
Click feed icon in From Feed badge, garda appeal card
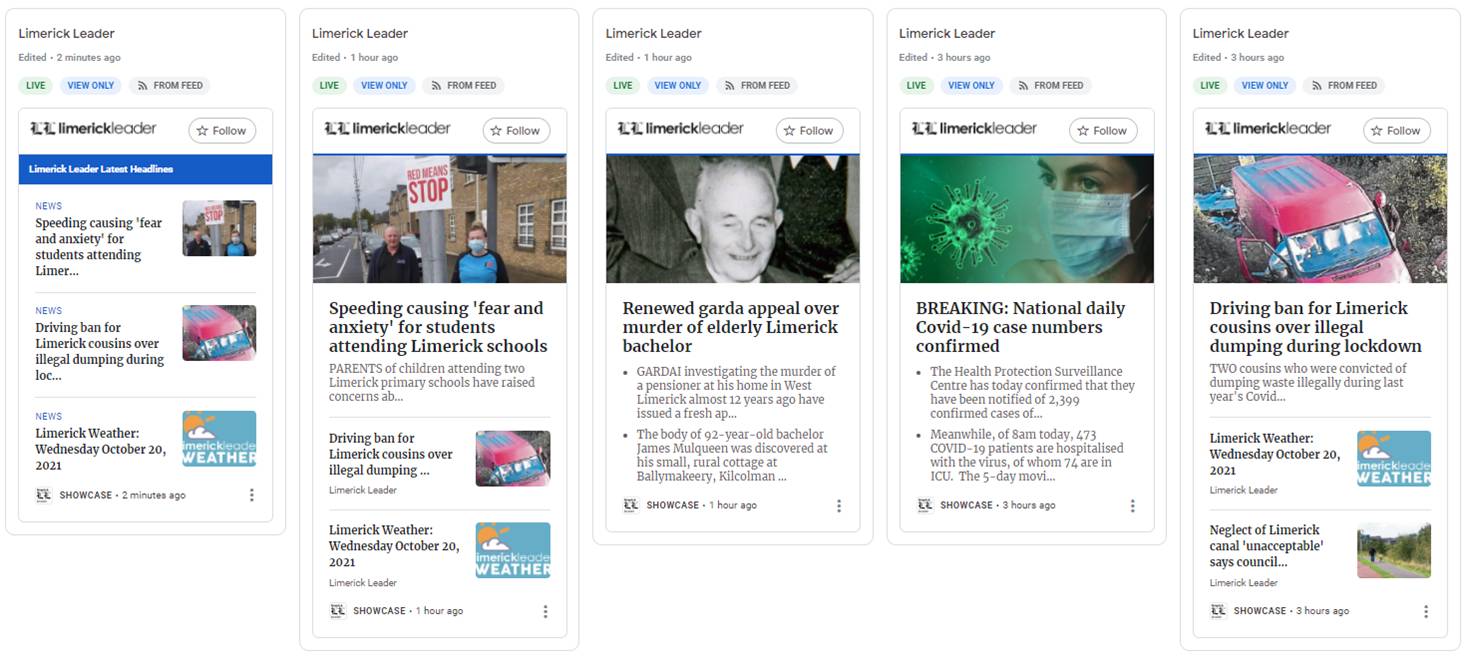729,86
